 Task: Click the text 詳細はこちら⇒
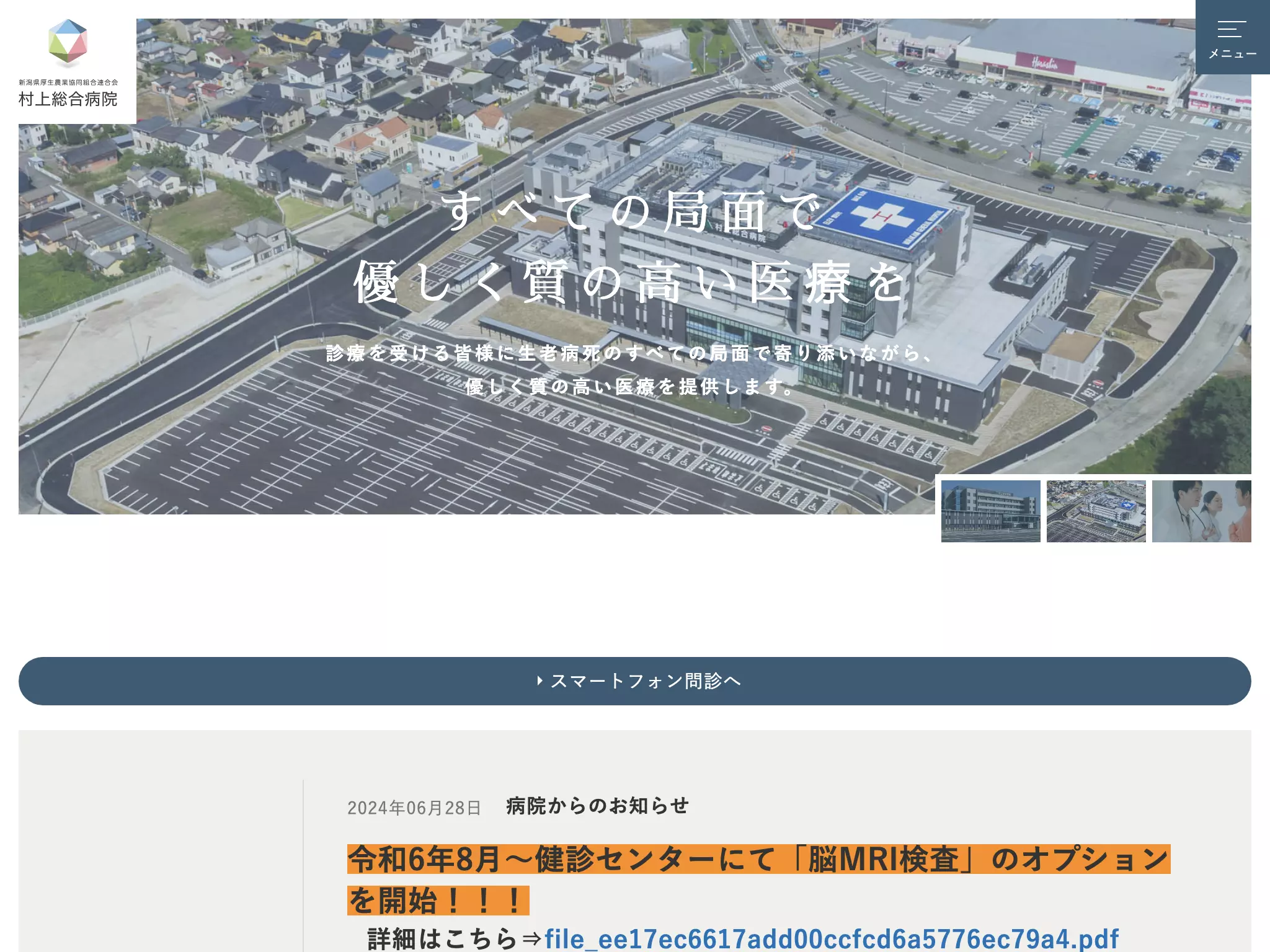pos(455,938)
